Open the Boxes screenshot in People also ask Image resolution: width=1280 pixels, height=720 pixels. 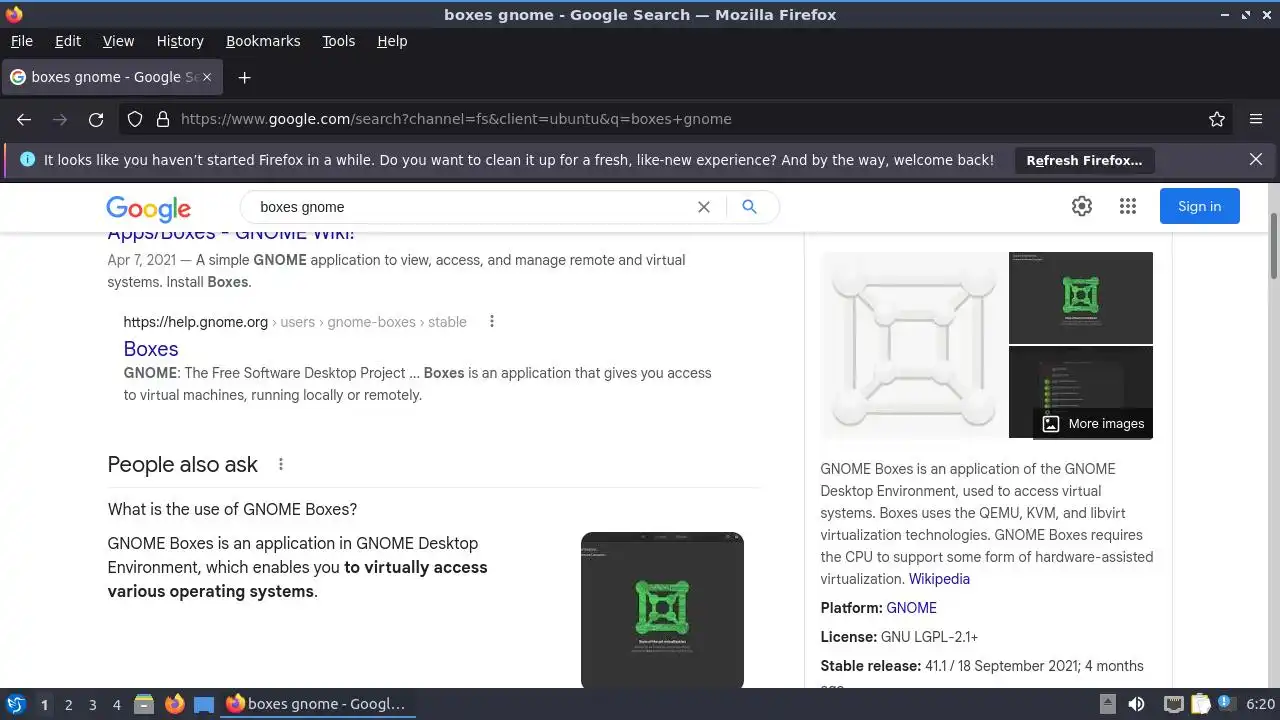(662, 609)
